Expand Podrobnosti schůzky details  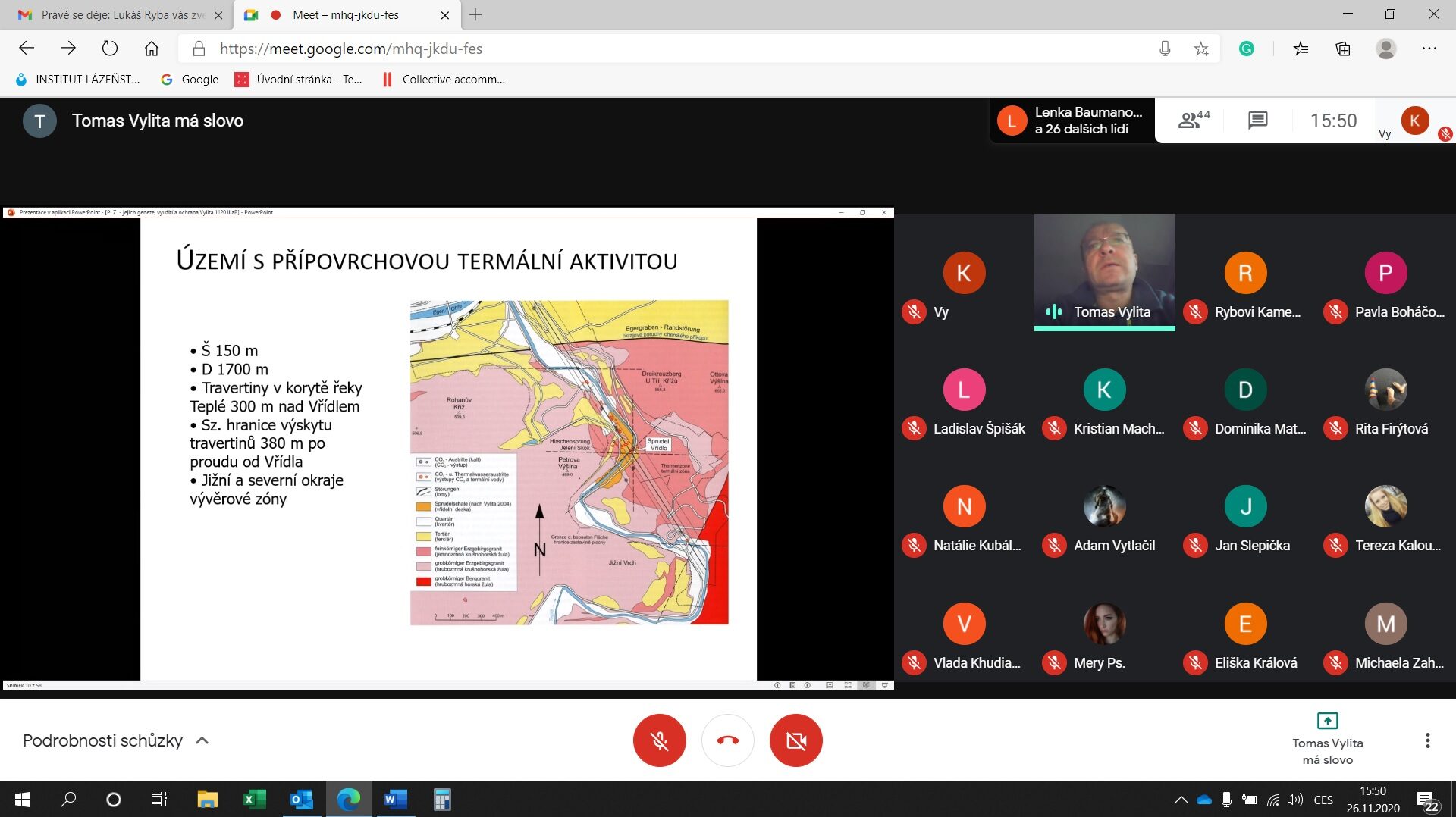(x=115, y=740)
